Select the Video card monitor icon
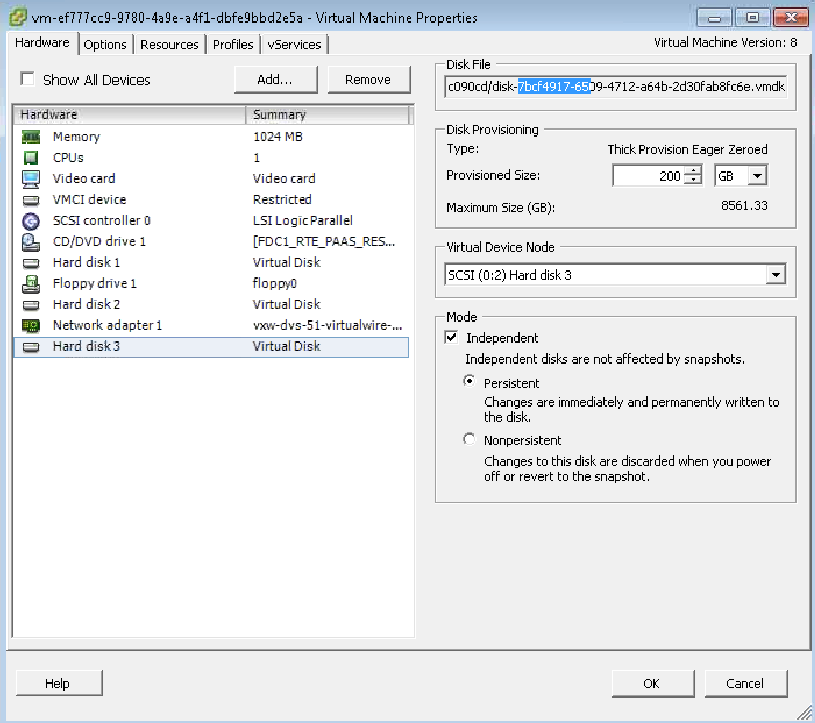 pyautogui.click(x=31, y=179)
